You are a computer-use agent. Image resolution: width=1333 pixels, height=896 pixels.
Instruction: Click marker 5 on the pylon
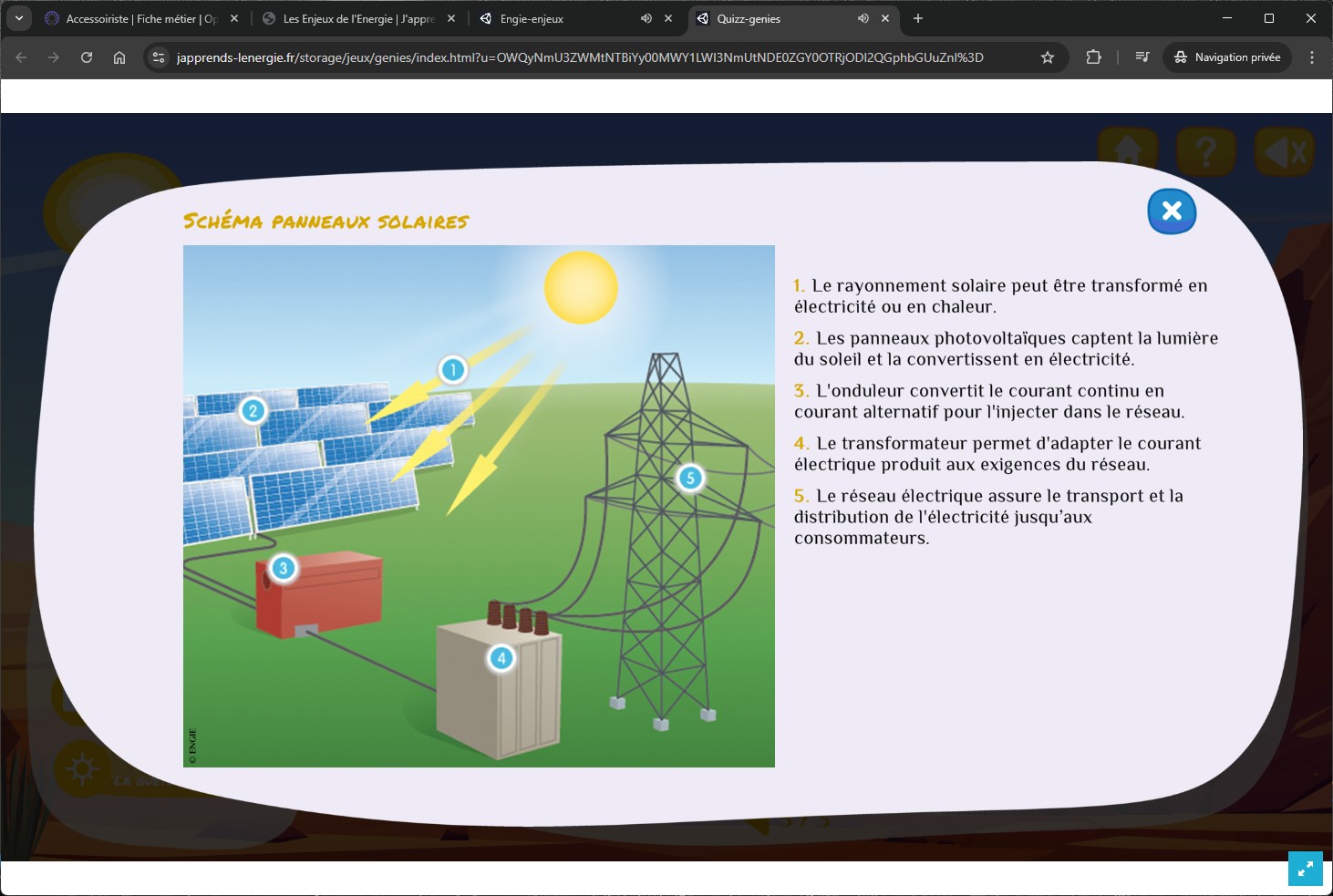click(x=690, y=478)
